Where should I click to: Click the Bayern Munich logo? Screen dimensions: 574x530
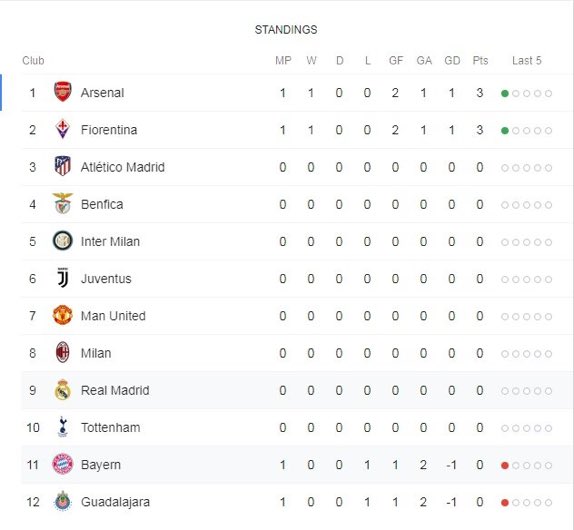tap(63, 464)
